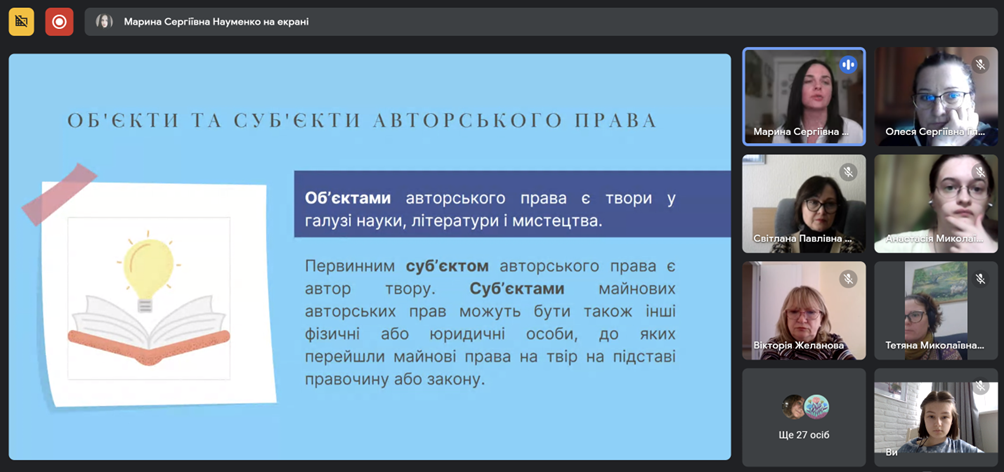Click muted mic icon on Олеся Сергіївна's tile
The height and width of the screenshot is (472, 1004).
(x=980, y=64)
